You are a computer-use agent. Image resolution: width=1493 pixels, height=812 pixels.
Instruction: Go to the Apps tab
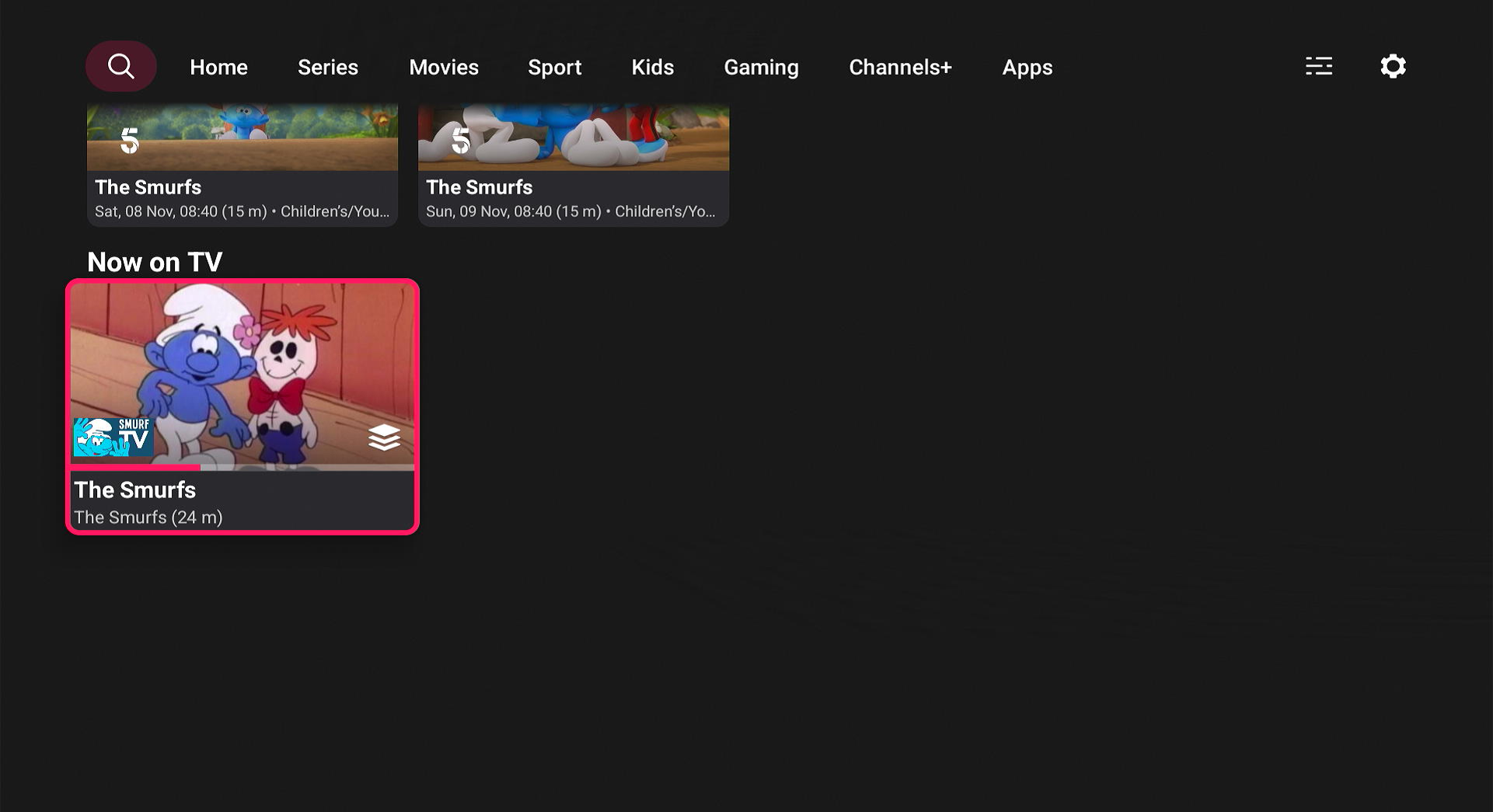pyautogui.click(x=1027, y=67)
